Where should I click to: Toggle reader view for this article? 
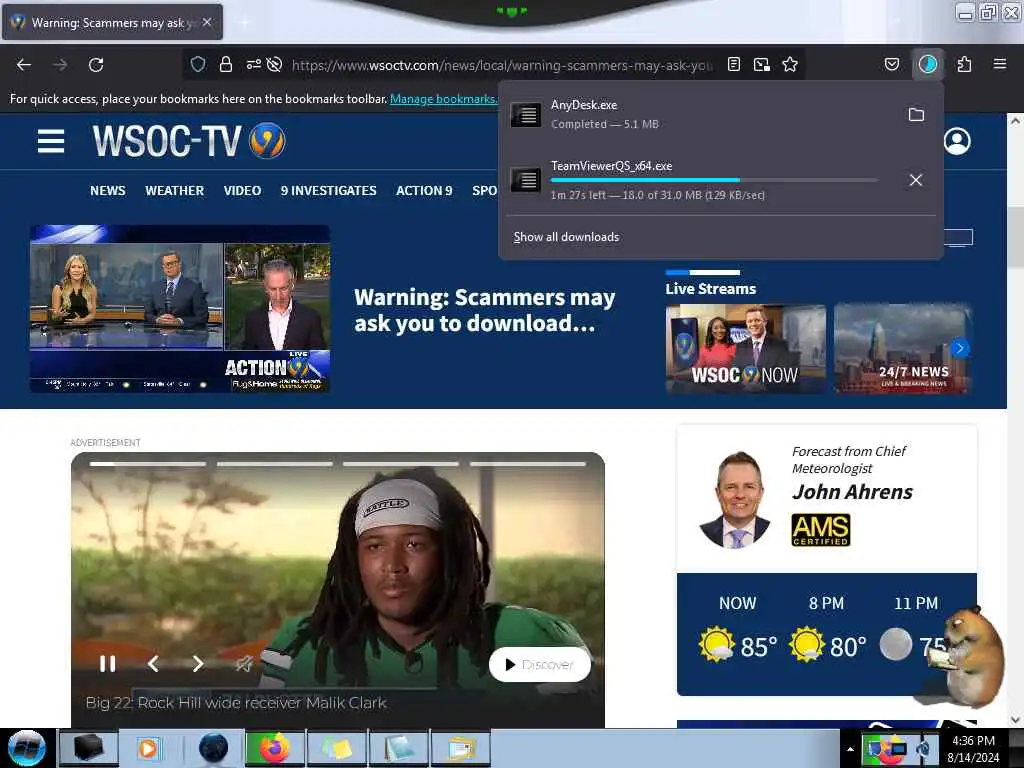[x=734, y=64]
